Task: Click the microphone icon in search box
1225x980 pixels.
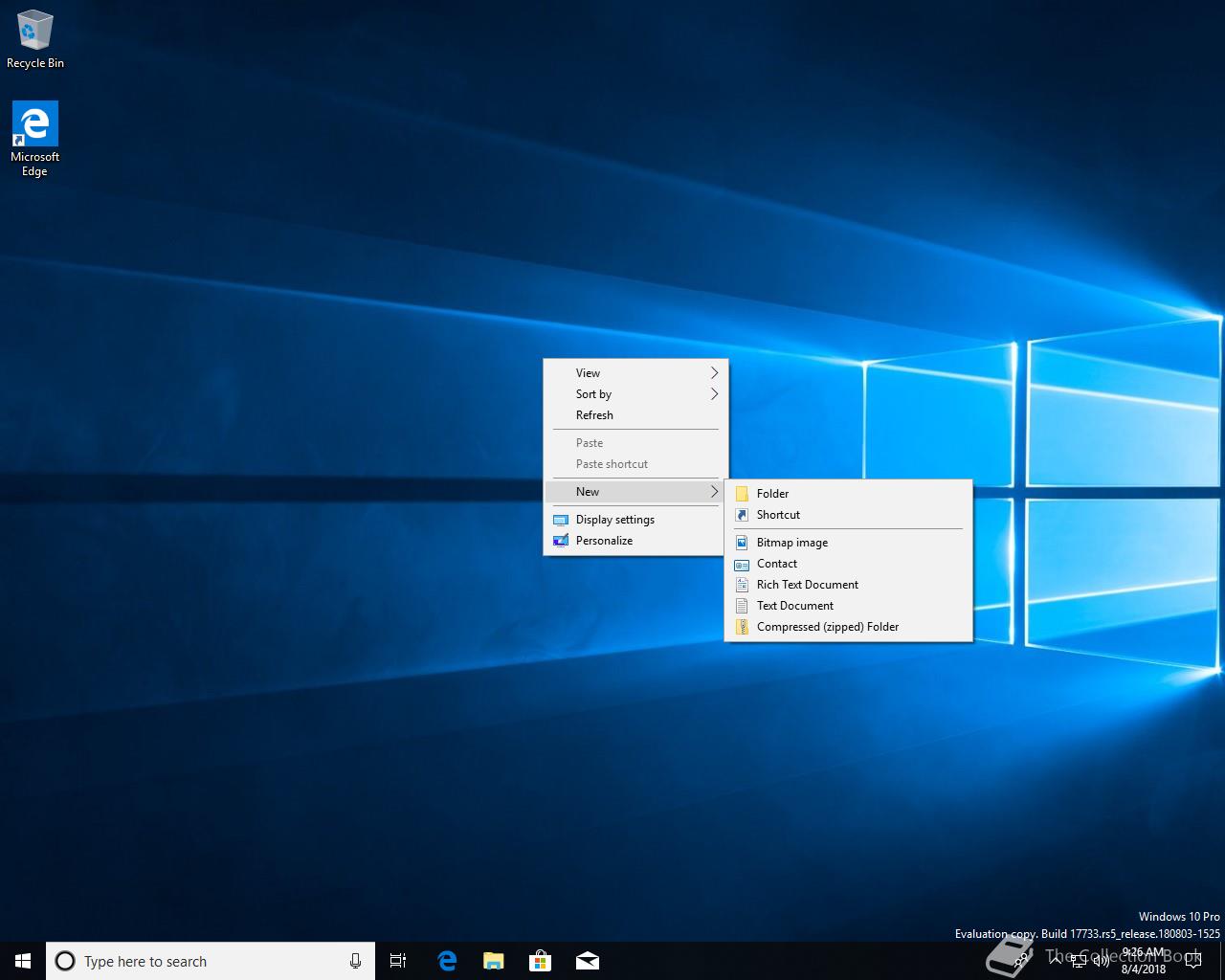Action: pyautogui.click(x=355, y=961)
